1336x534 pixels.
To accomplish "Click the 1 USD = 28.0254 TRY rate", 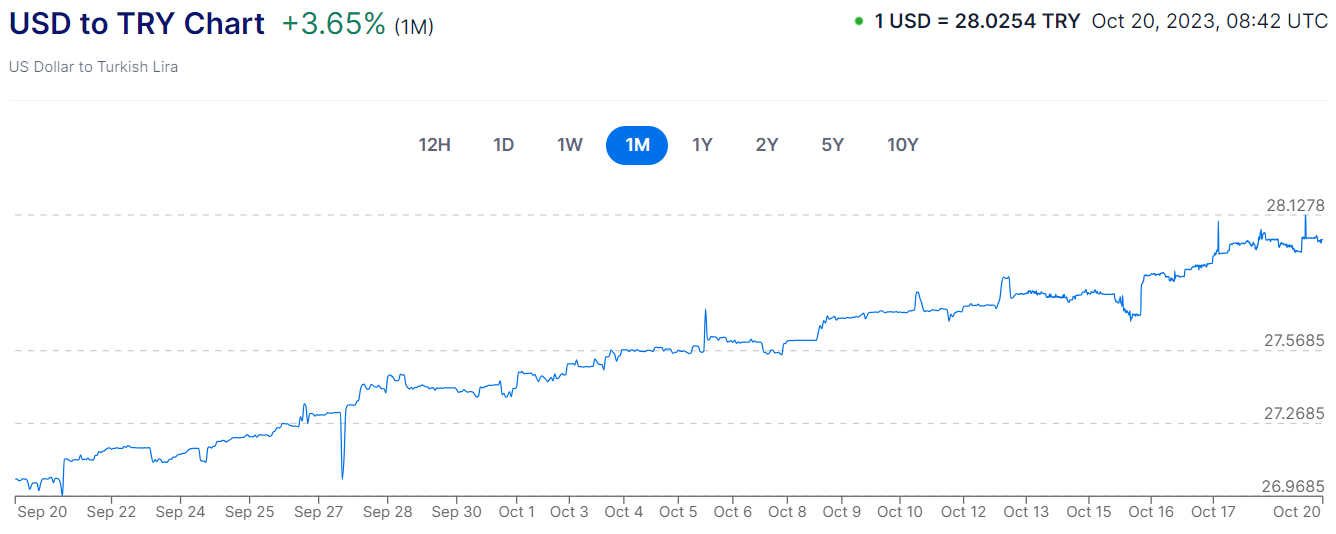I will [977, 21].
